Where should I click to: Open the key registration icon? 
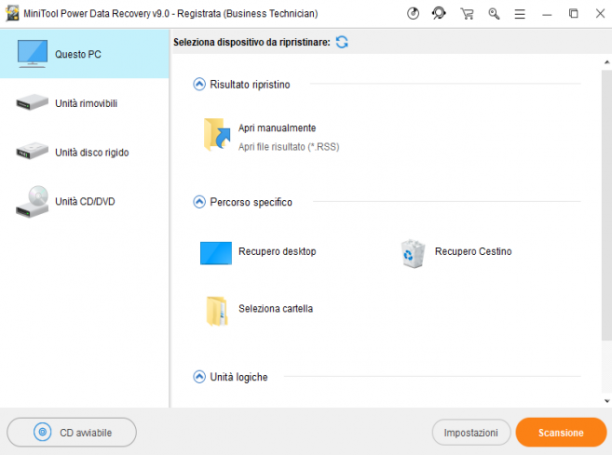494,14
